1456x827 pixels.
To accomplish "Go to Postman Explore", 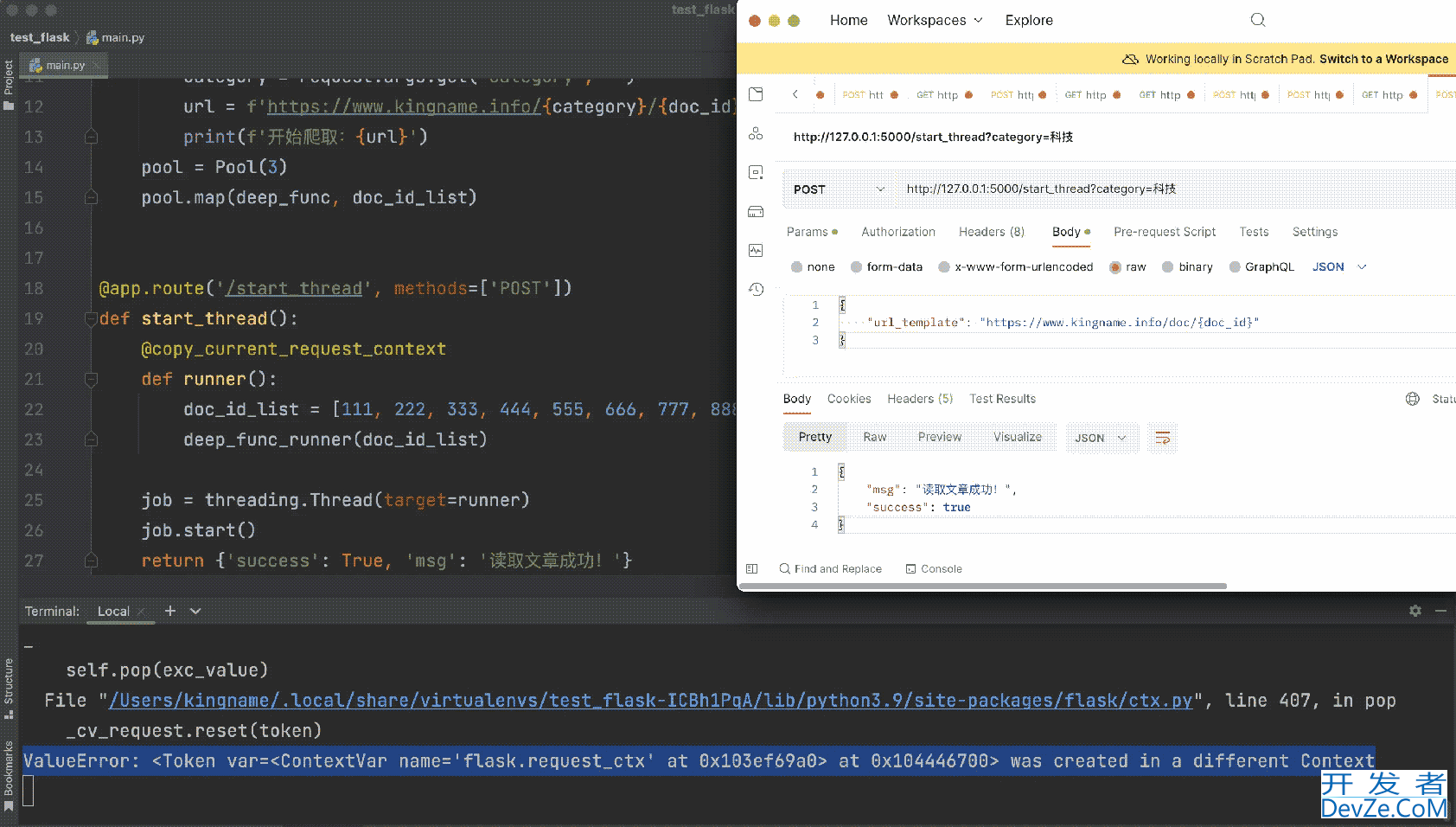I will pyautogui.click(x=1029, y=20).
